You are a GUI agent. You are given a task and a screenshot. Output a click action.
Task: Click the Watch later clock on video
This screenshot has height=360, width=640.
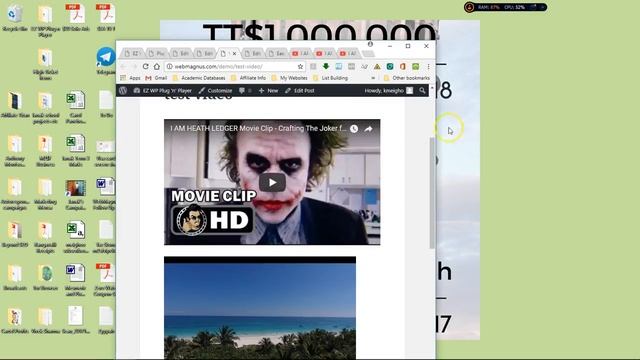(x=354, y=129)
